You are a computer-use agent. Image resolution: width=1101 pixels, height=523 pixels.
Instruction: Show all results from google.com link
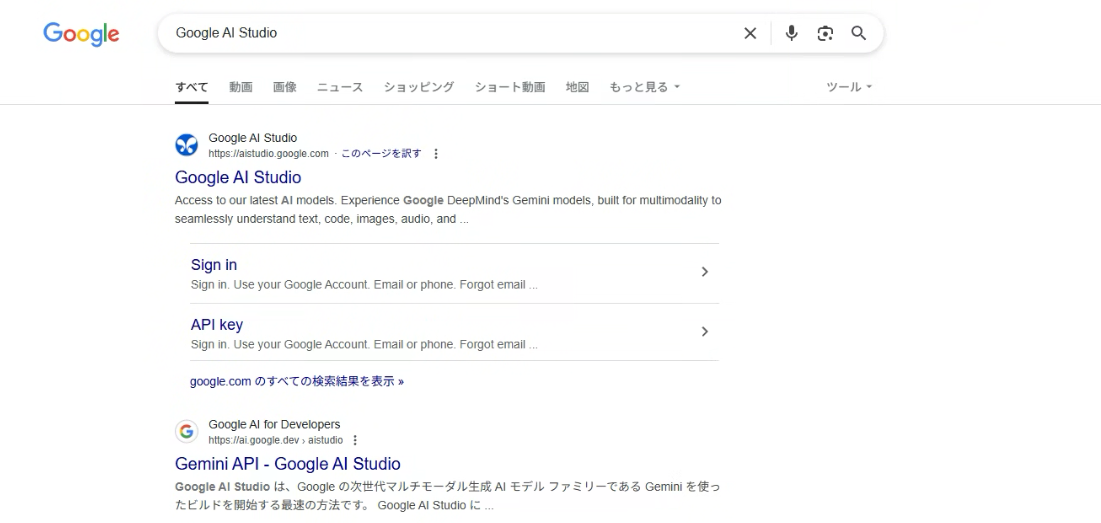(x=296, y=382)
